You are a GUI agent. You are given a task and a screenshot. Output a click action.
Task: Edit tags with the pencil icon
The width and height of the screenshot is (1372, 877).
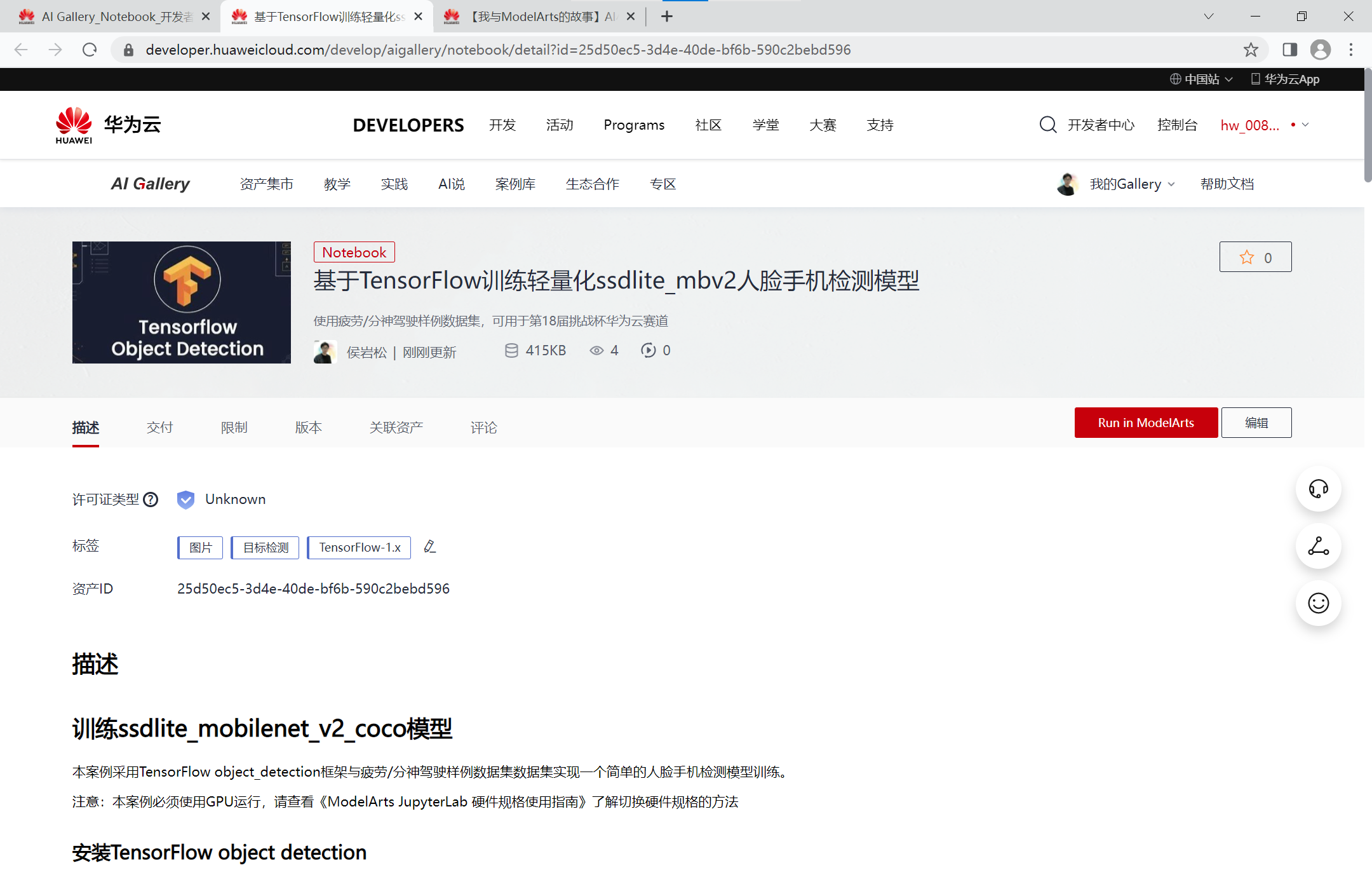coord(430,547)
